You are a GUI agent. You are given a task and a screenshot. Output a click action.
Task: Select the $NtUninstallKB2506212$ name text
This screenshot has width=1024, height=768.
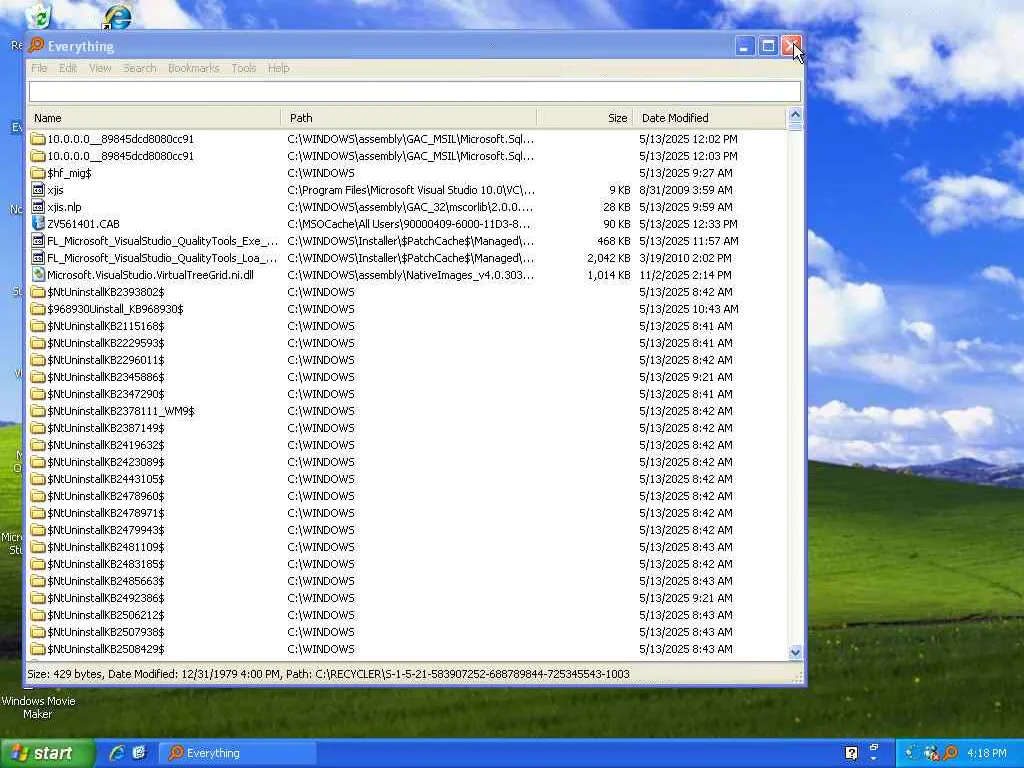pos(106,615)
